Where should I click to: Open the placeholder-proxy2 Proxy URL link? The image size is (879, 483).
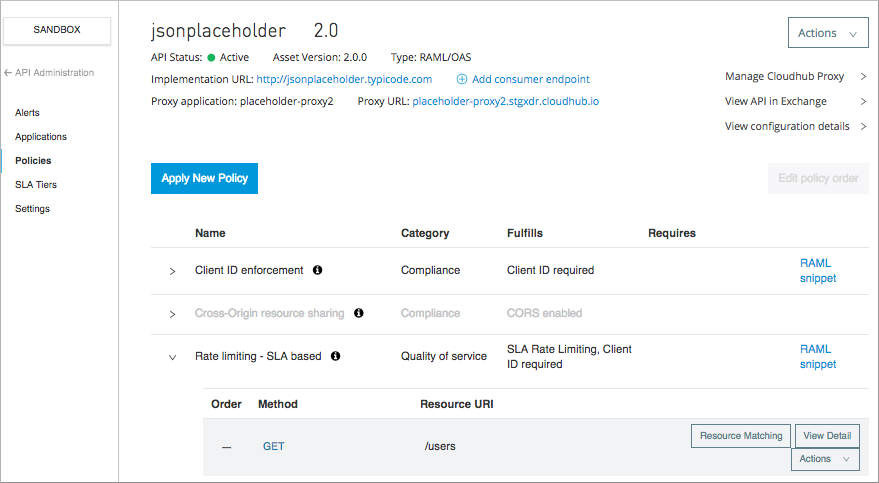click(506, 101)
